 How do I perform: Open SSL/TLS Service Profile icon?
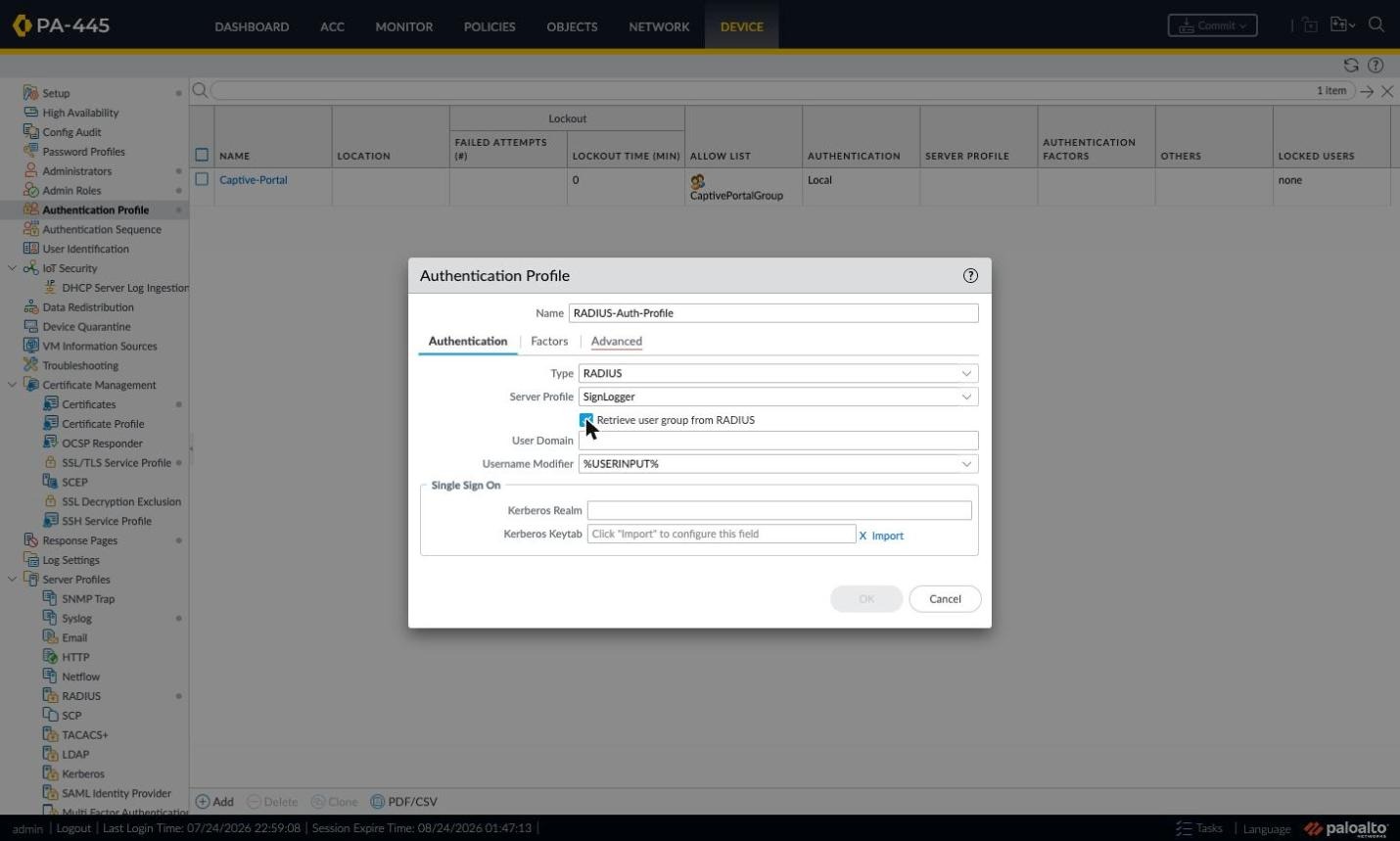(x=50, y=463)
